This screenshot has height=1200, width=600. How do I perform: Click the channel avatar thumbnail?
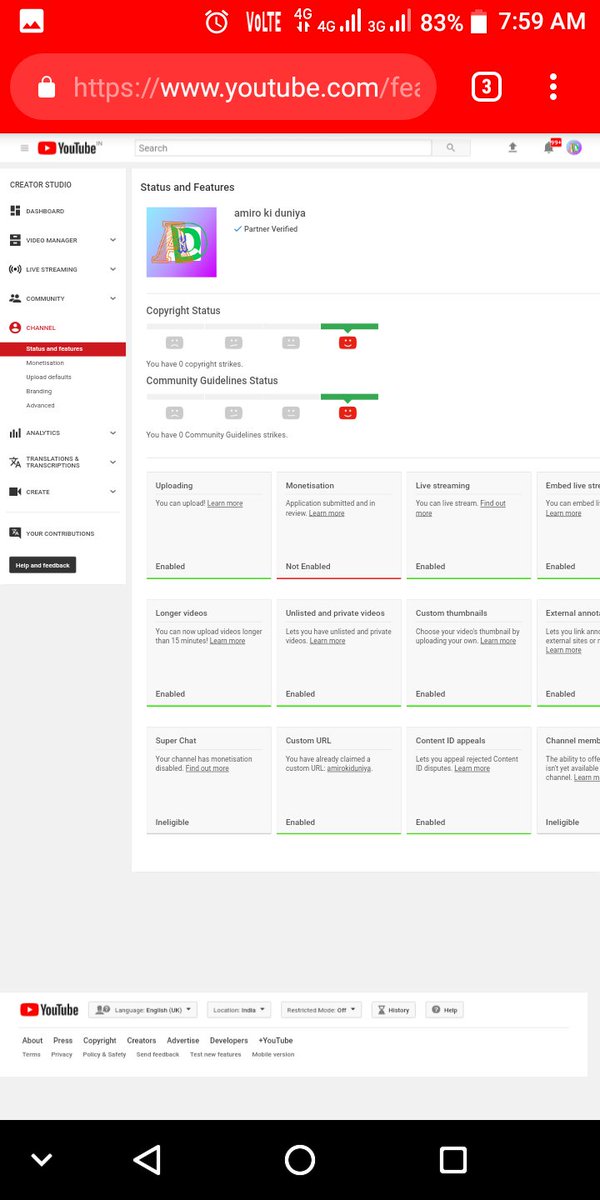point(181,242)
